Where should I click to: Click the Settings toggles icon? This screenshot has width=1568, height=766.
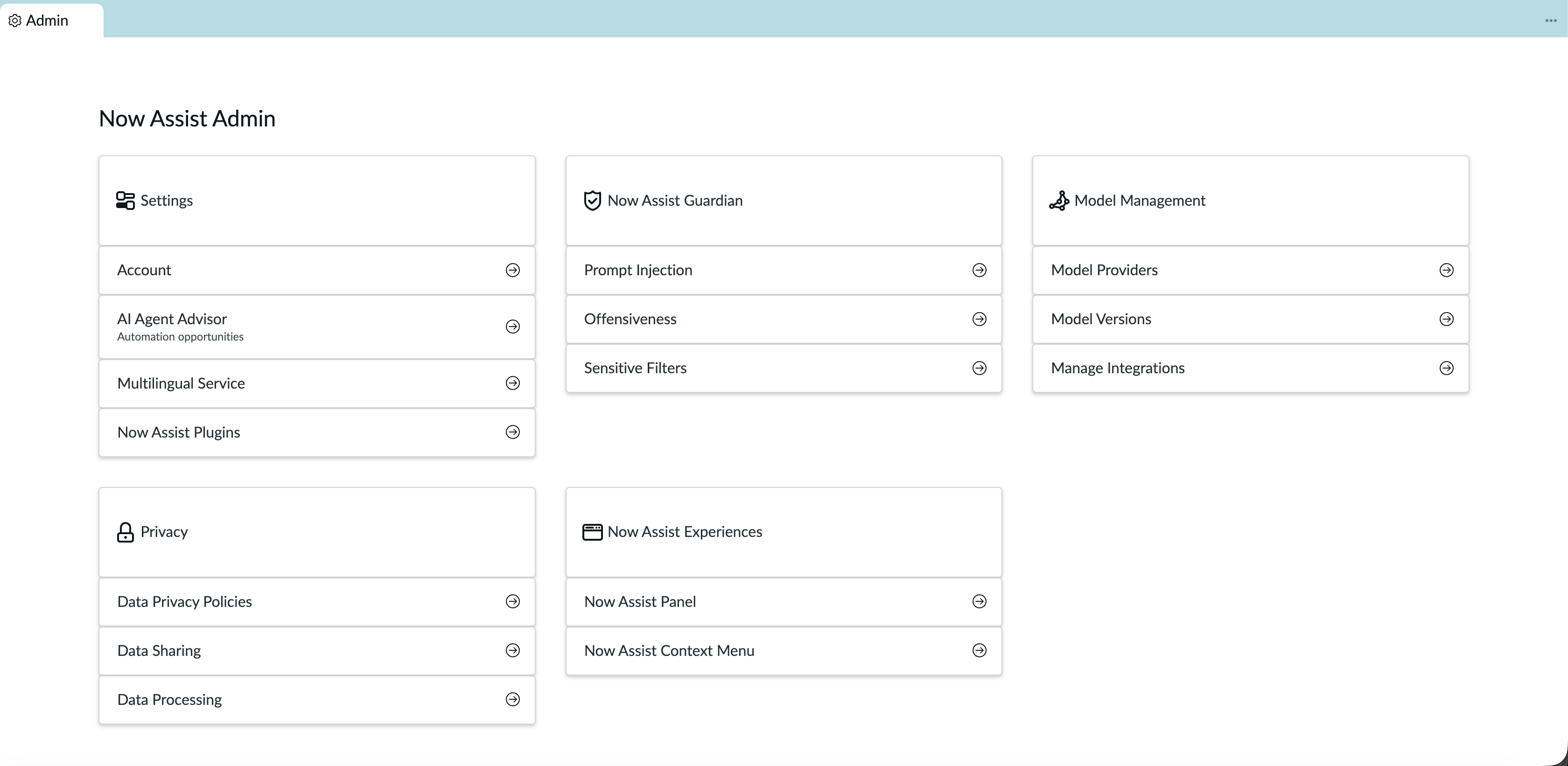coord(126,201)
